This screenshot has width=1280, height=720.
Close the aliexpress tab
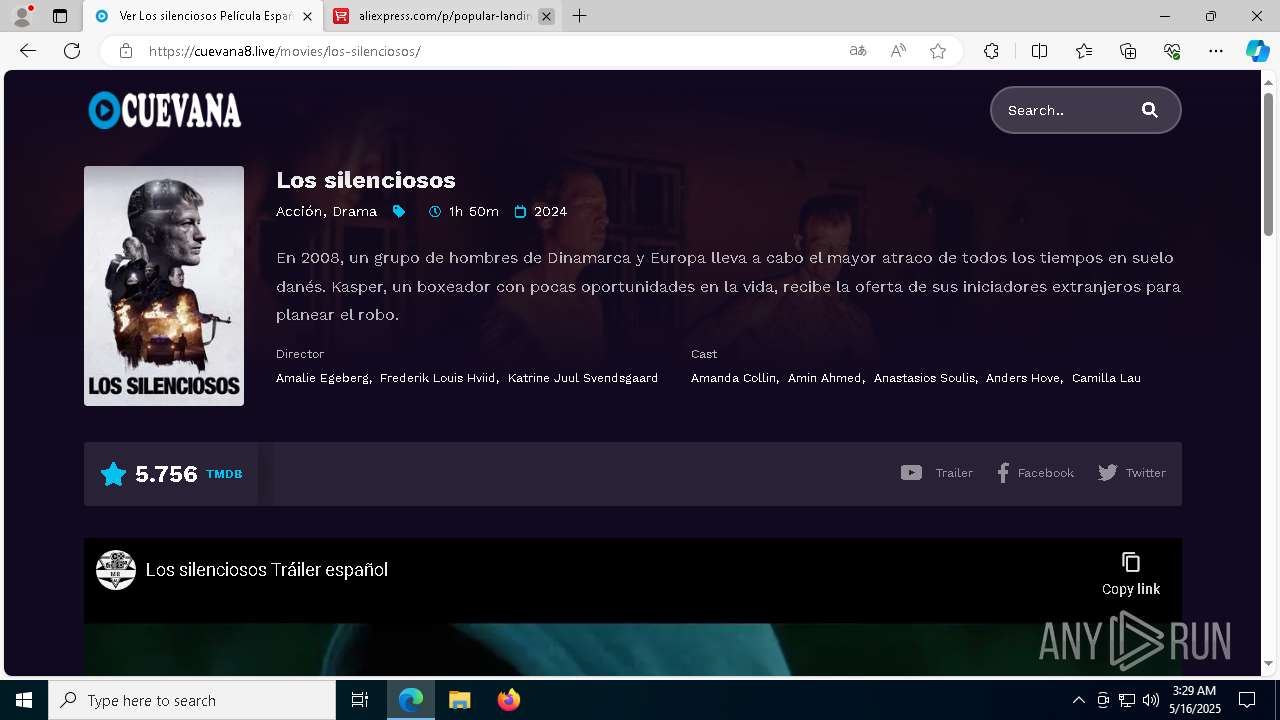pyautogui.click(x=546, y=16)
